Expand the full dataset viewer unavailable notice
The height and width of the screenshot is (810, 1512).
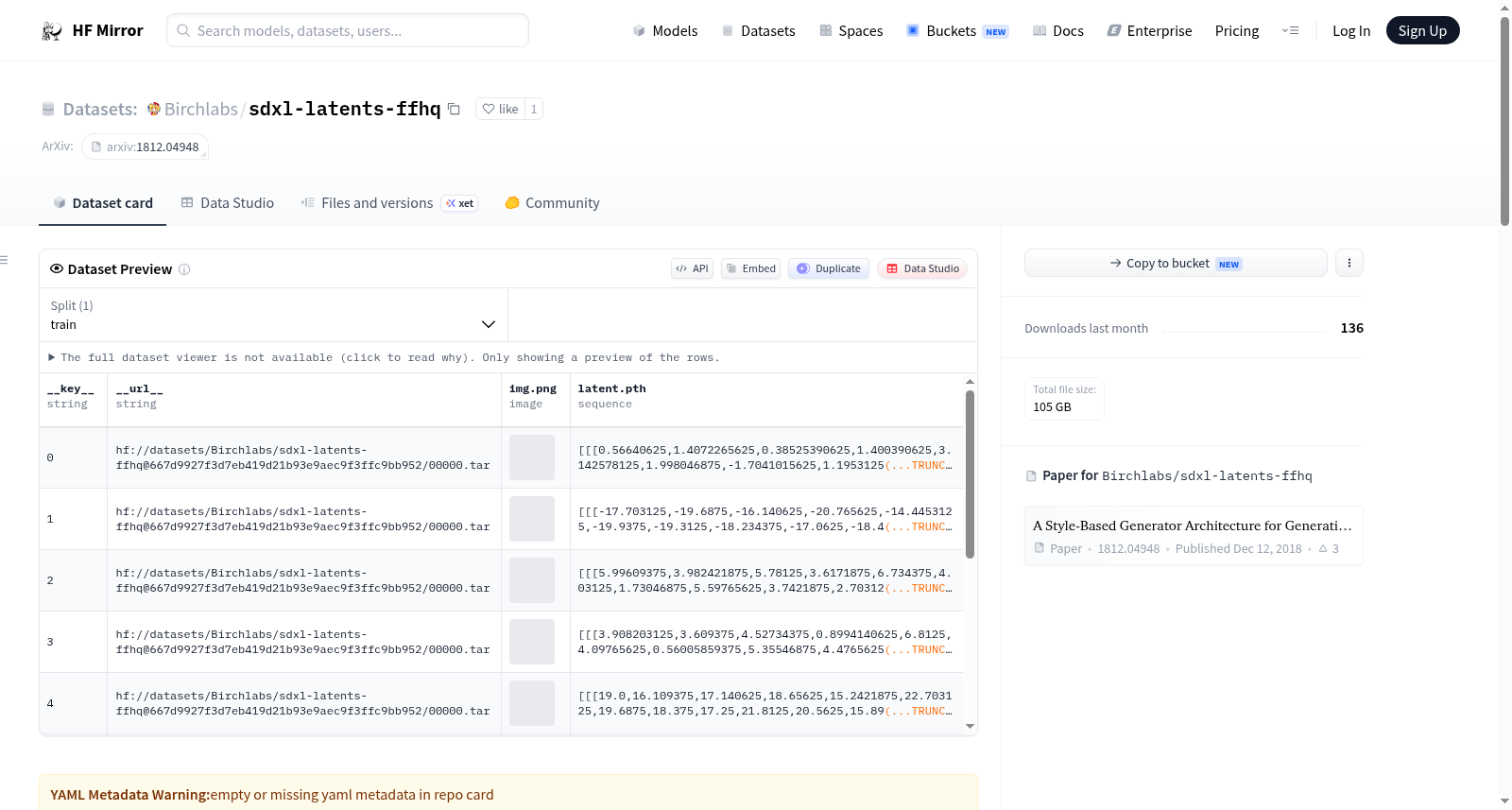[385, 357]
